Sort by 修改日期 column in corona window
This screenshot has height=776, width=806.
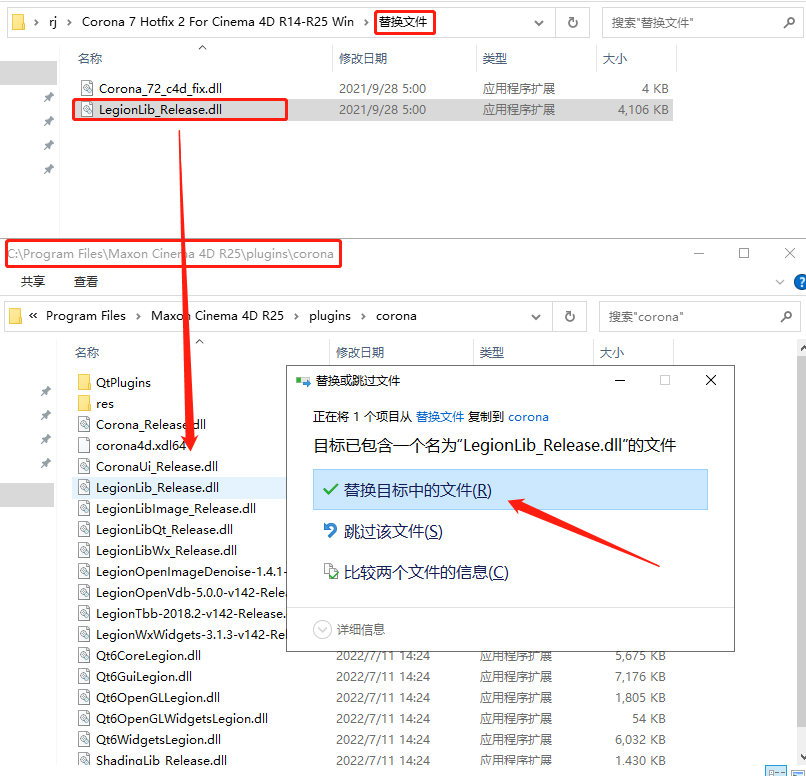click(360, 353)
